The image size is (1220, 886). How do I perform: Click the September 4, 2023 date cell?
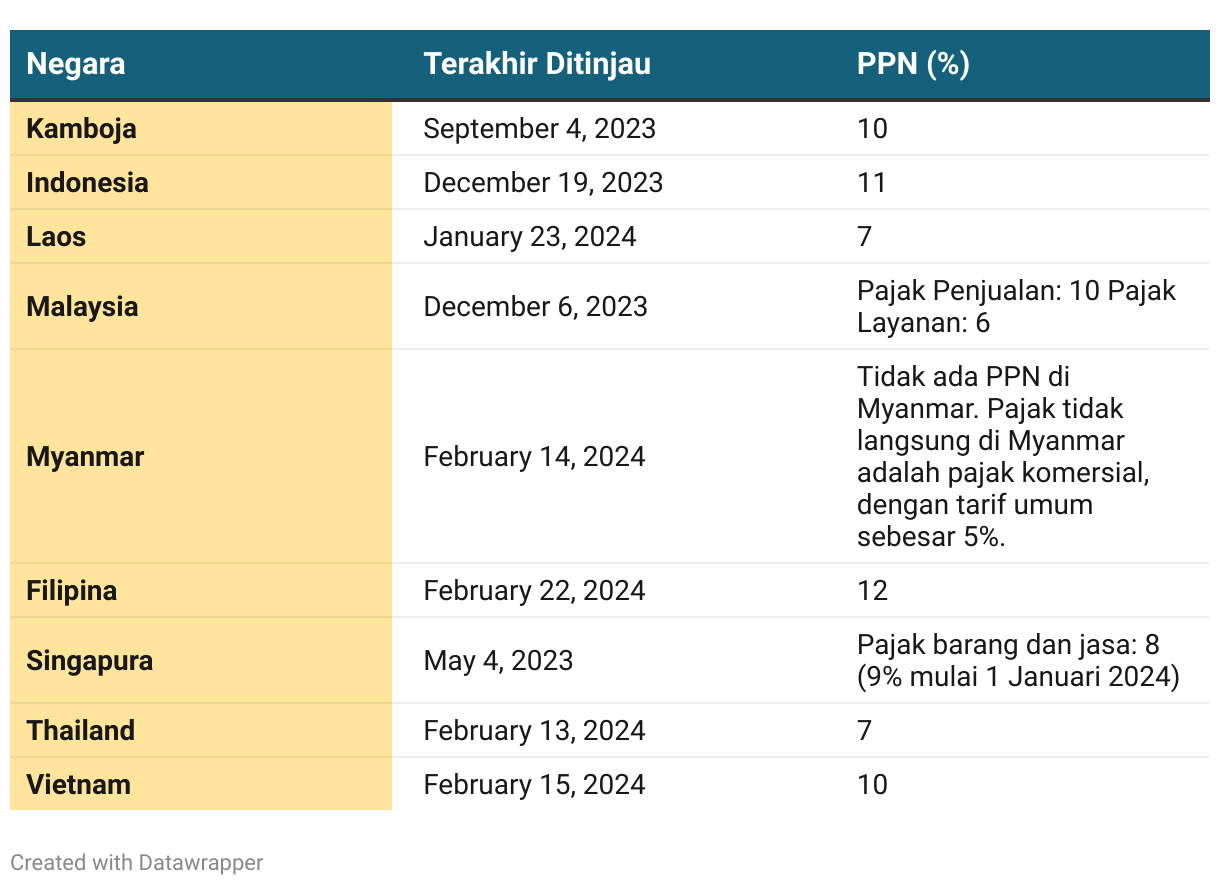click(x=540, y=128)
